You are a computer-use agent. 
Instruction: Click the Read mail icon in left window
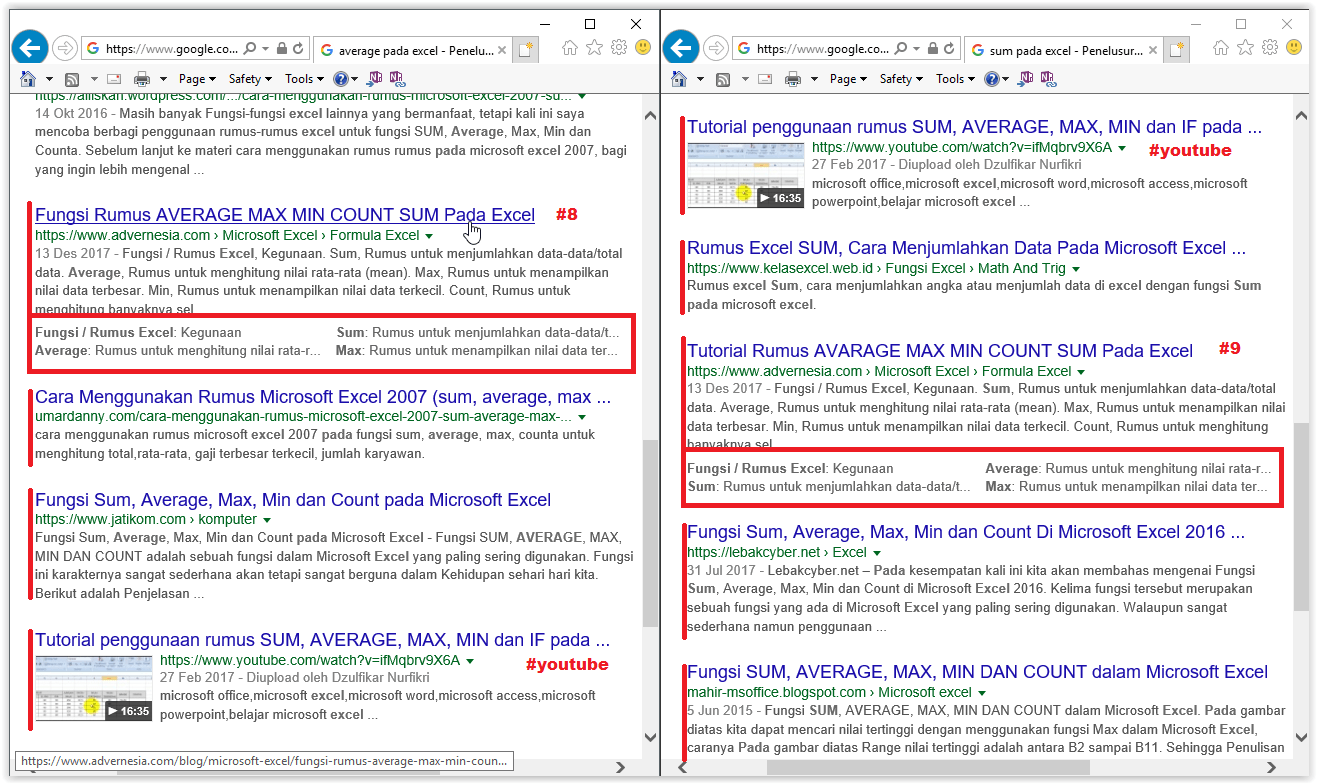(x=114, y=79)
